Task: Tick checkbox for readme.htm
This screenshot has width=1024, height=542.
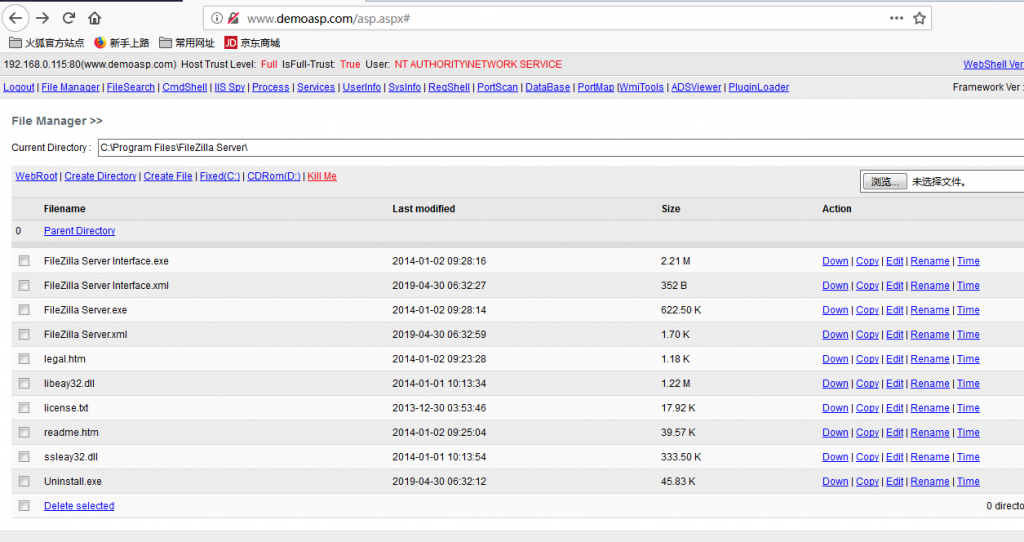Action: (24, 432)
